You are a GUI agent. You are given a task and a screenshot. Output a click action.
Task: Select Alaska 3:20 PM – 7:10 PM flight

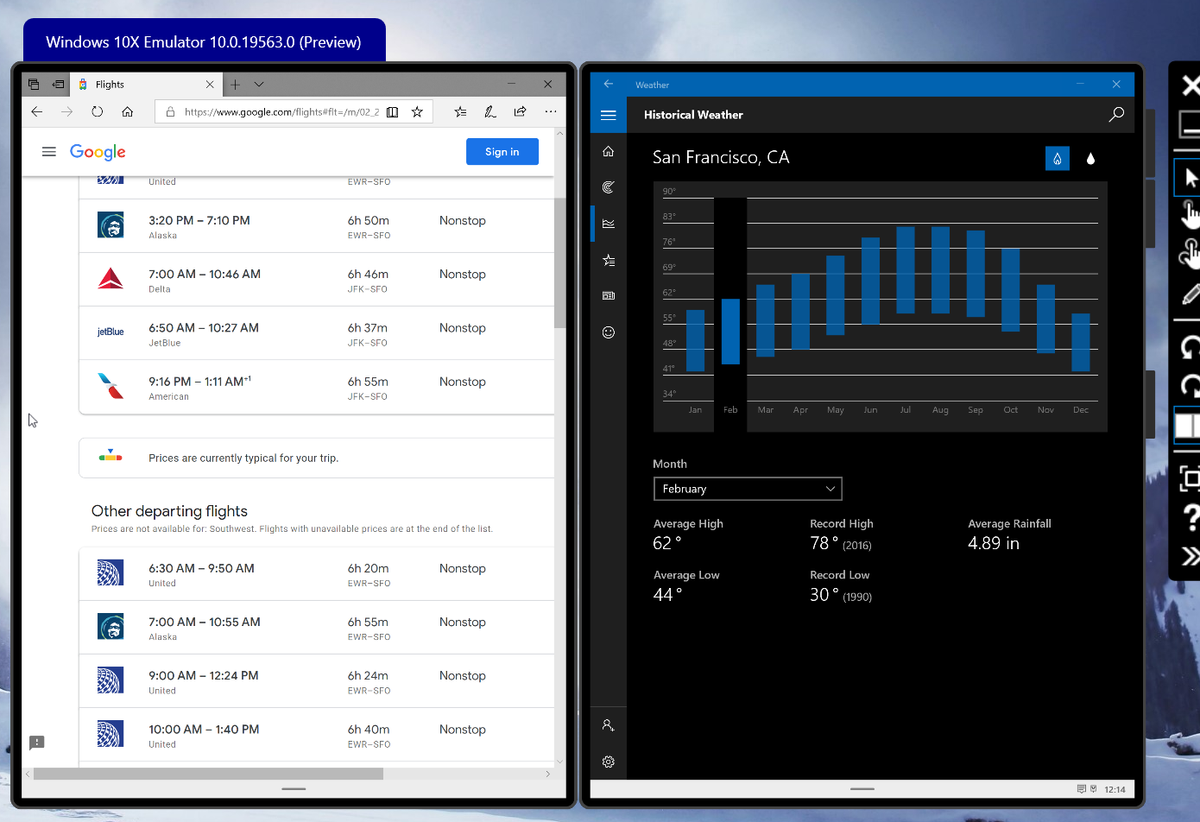pos(316,226)
